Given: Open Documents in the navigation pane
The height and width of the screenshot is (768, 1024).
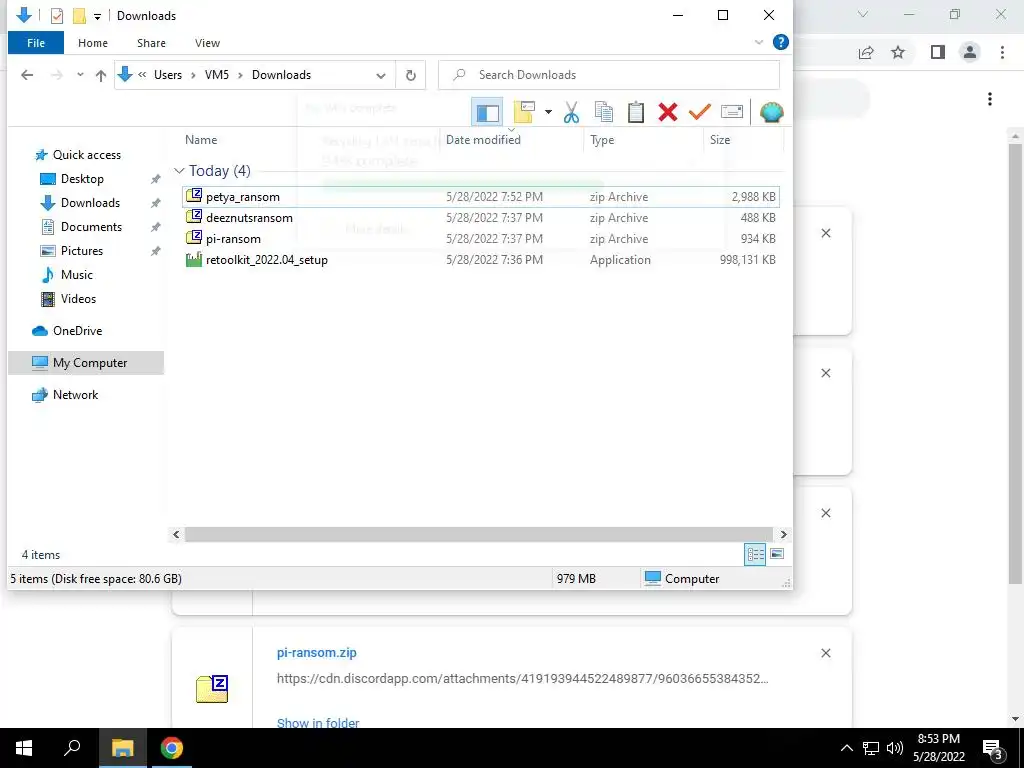Looking at the screenshot, I should [91, 227].
